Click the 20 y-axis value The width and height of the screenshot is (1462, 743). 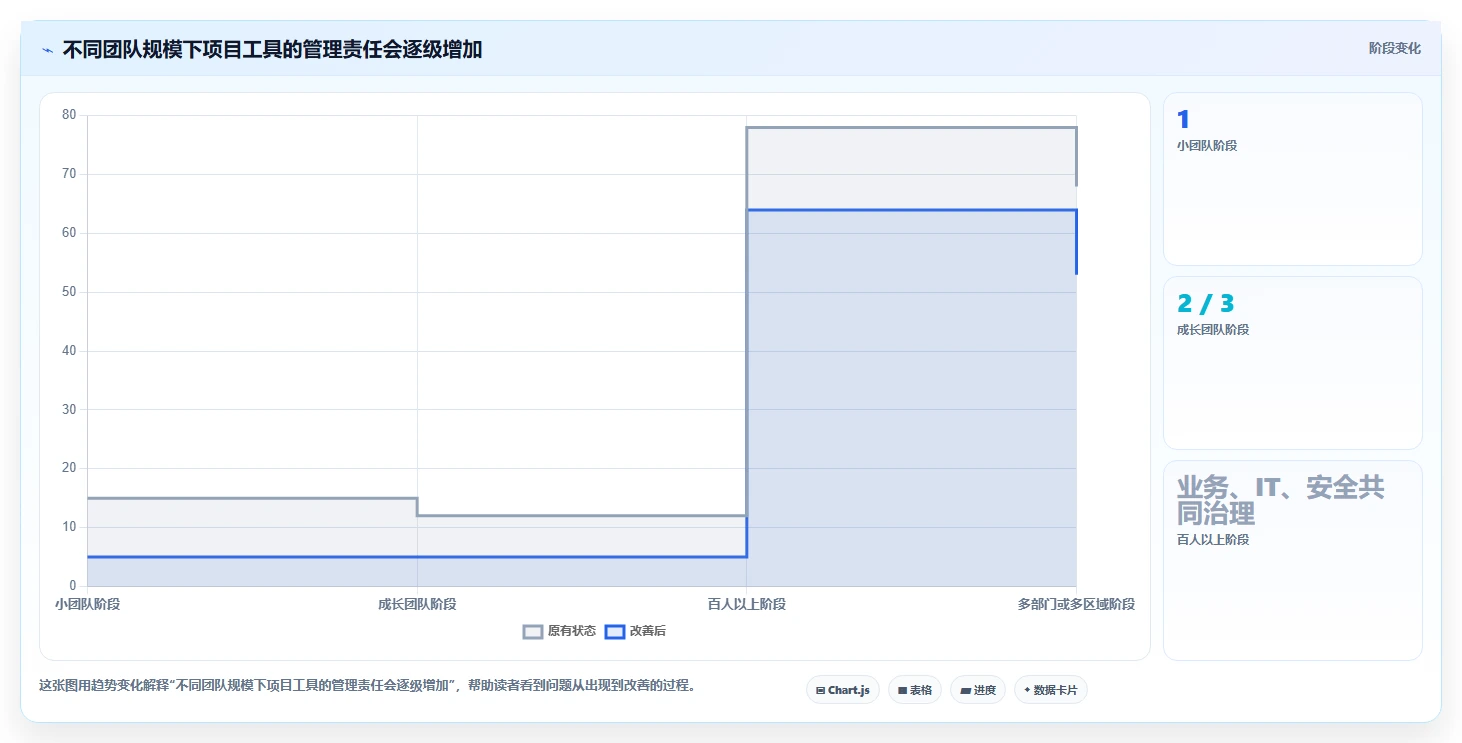coord(69,468)
